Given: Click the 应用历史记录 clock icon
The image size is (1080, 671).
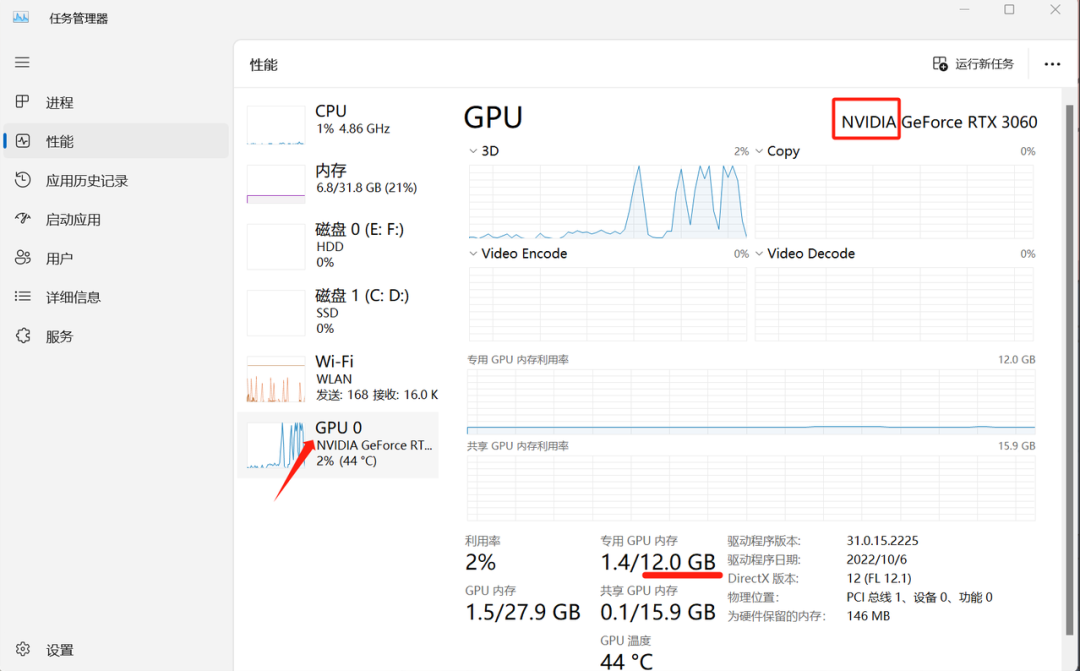Looking at the screenshot, I should [x=23, y=180].
